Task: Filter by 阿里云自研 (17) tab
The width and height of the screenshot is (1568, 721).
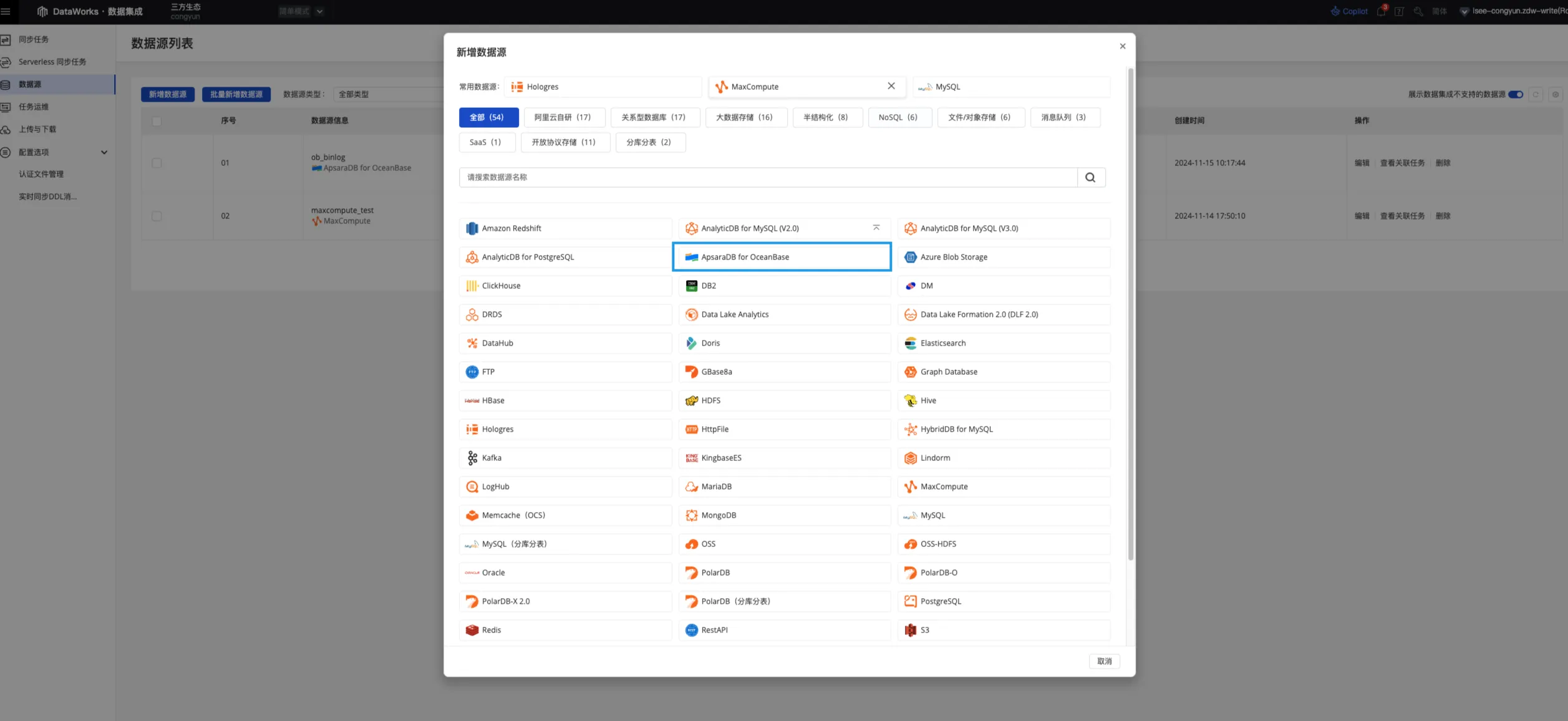Action: (564, 117)
